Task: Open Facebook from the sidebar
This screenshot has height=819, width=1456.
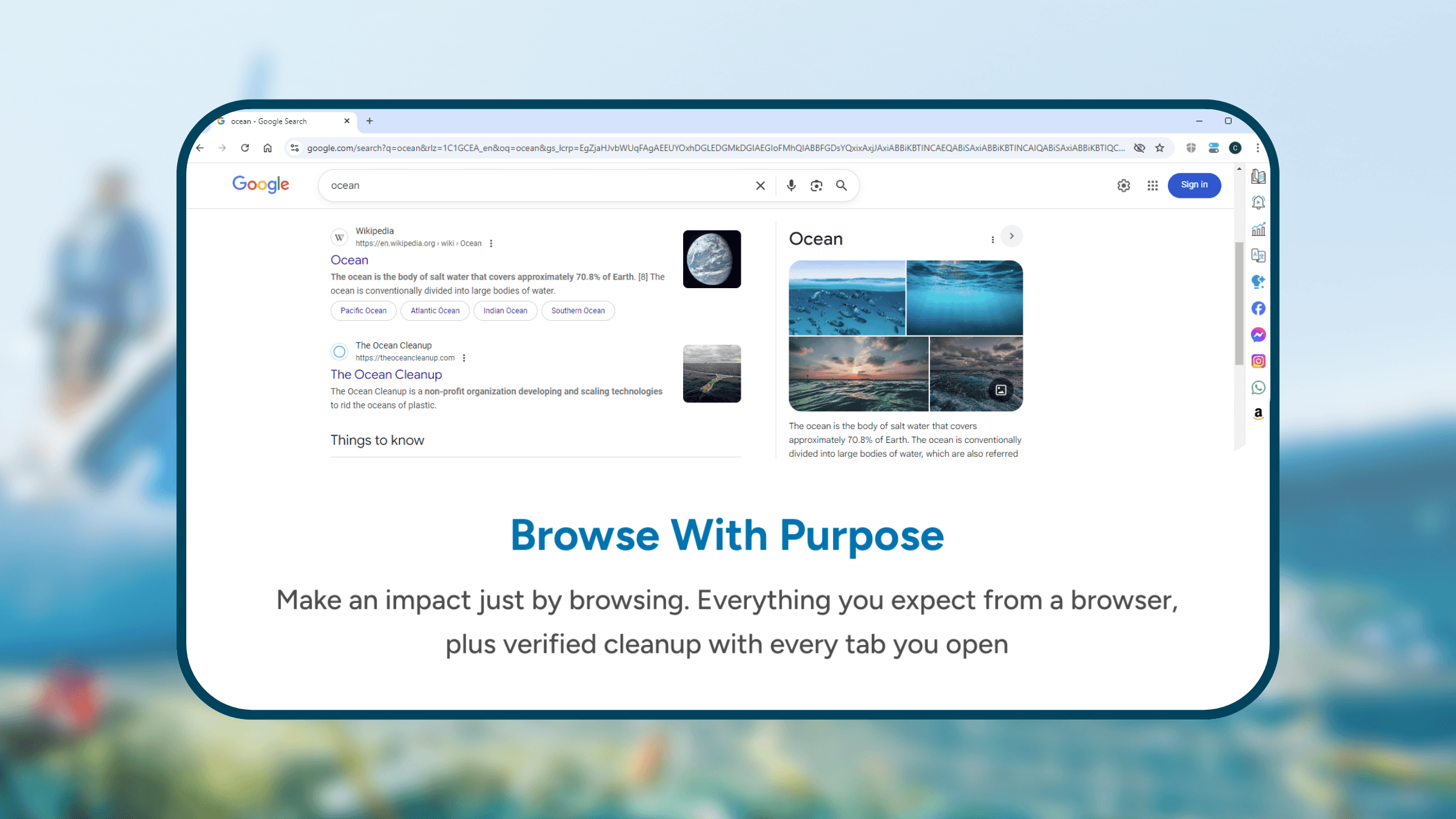Action: coord(1258,308)
